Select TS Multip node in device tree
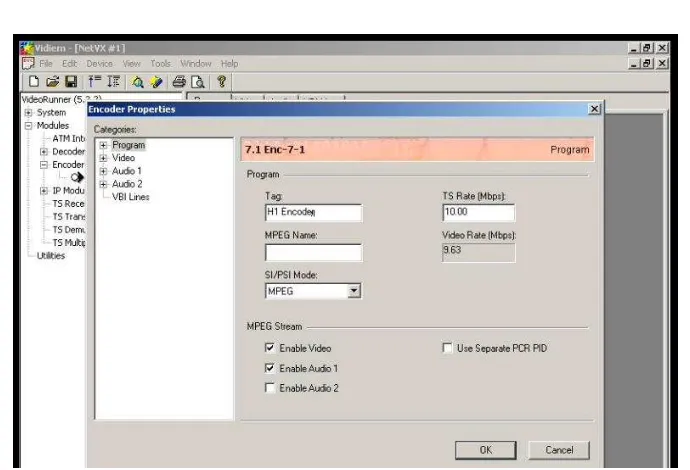690x470 pixels. (x=69, y=242)
